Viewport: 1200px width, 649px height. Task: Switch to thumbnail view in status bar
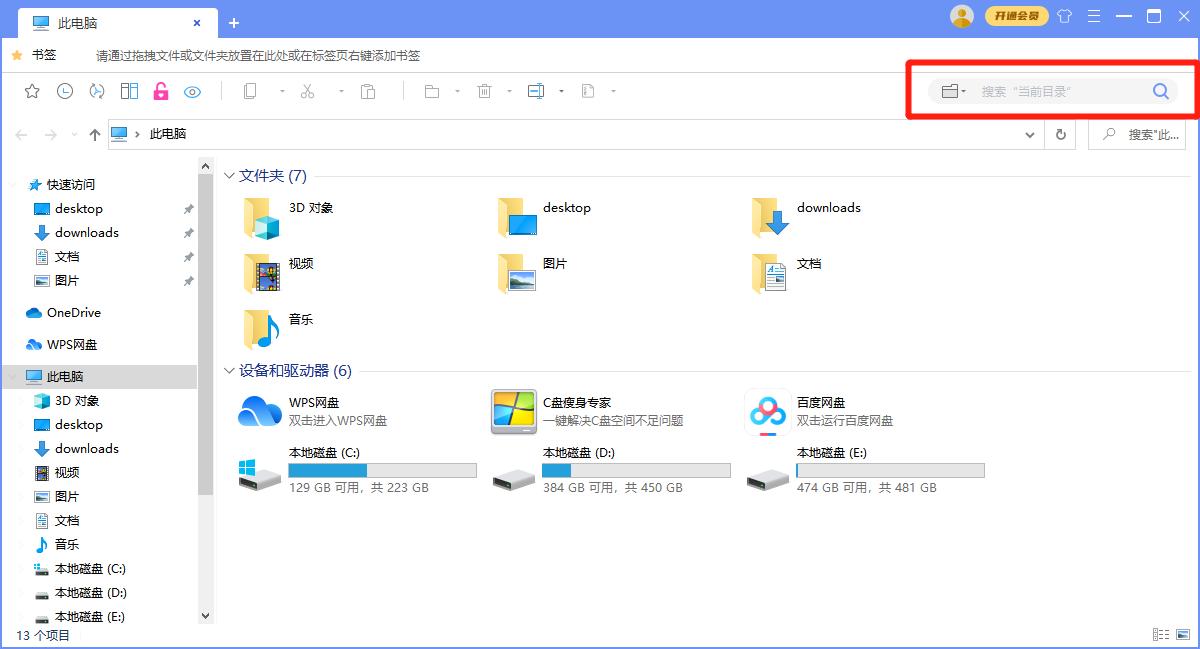pyautogui.click(x=1182, y=634)
